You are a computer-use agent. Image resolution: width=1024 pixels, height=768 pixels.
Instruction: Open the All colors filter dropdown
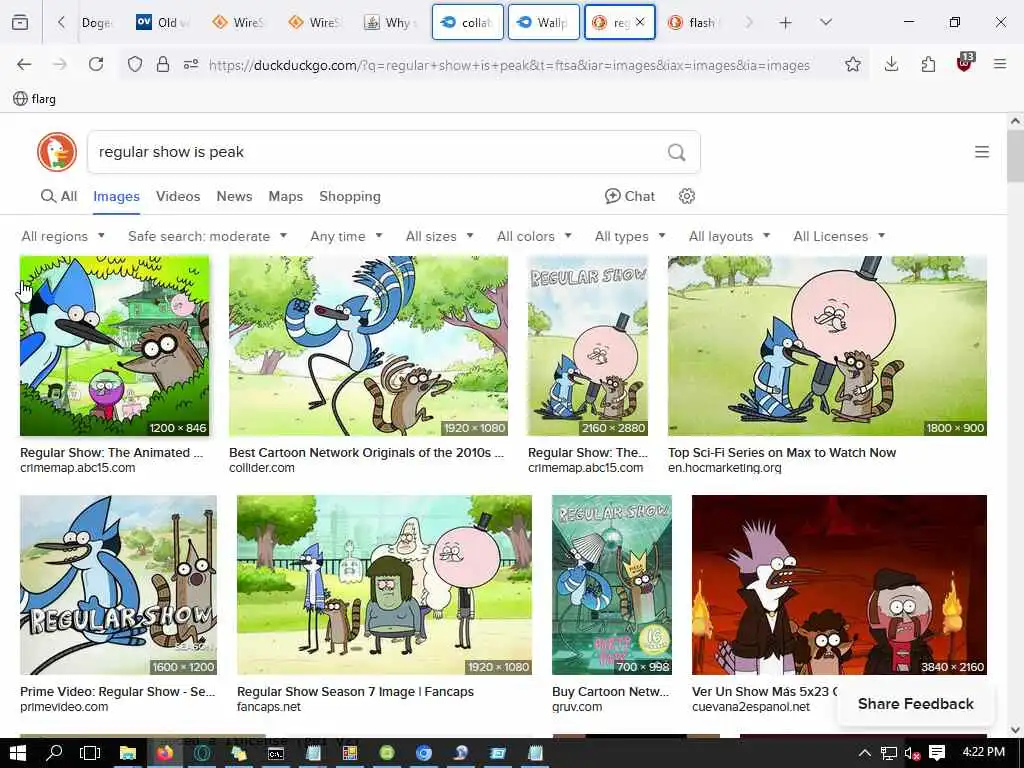click(534, 236)
